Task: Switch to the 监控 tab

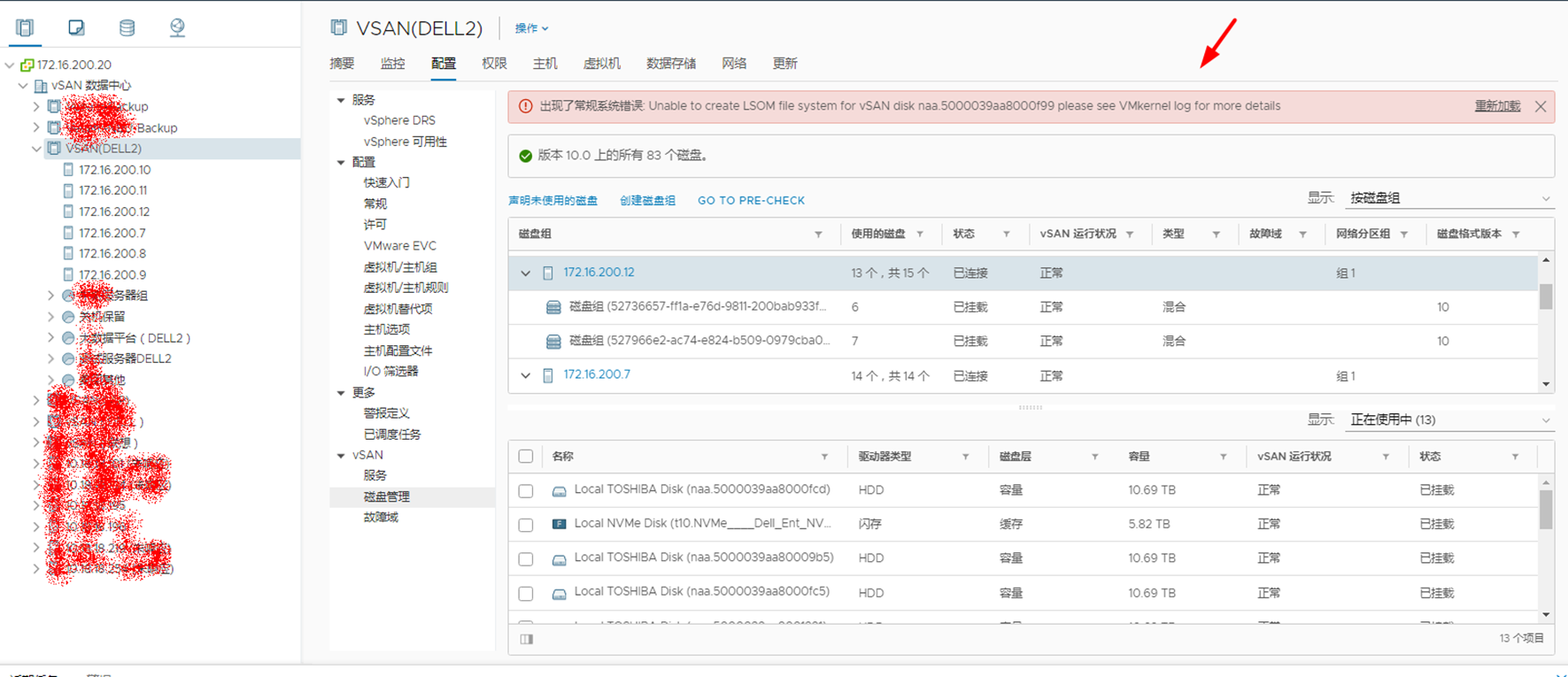Action: coord(392,64)
